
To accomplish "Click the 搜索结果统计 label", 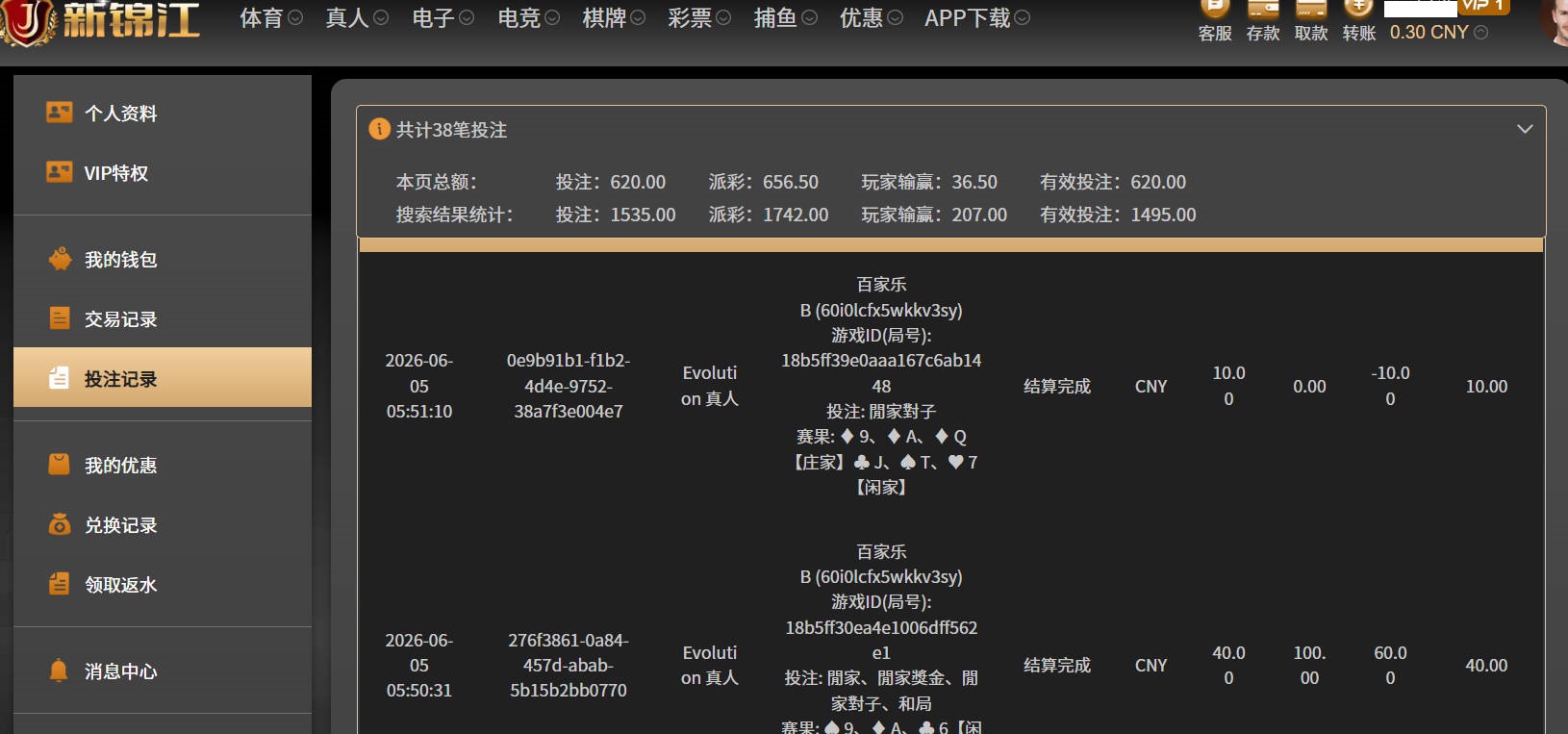I will pos(455,215).
